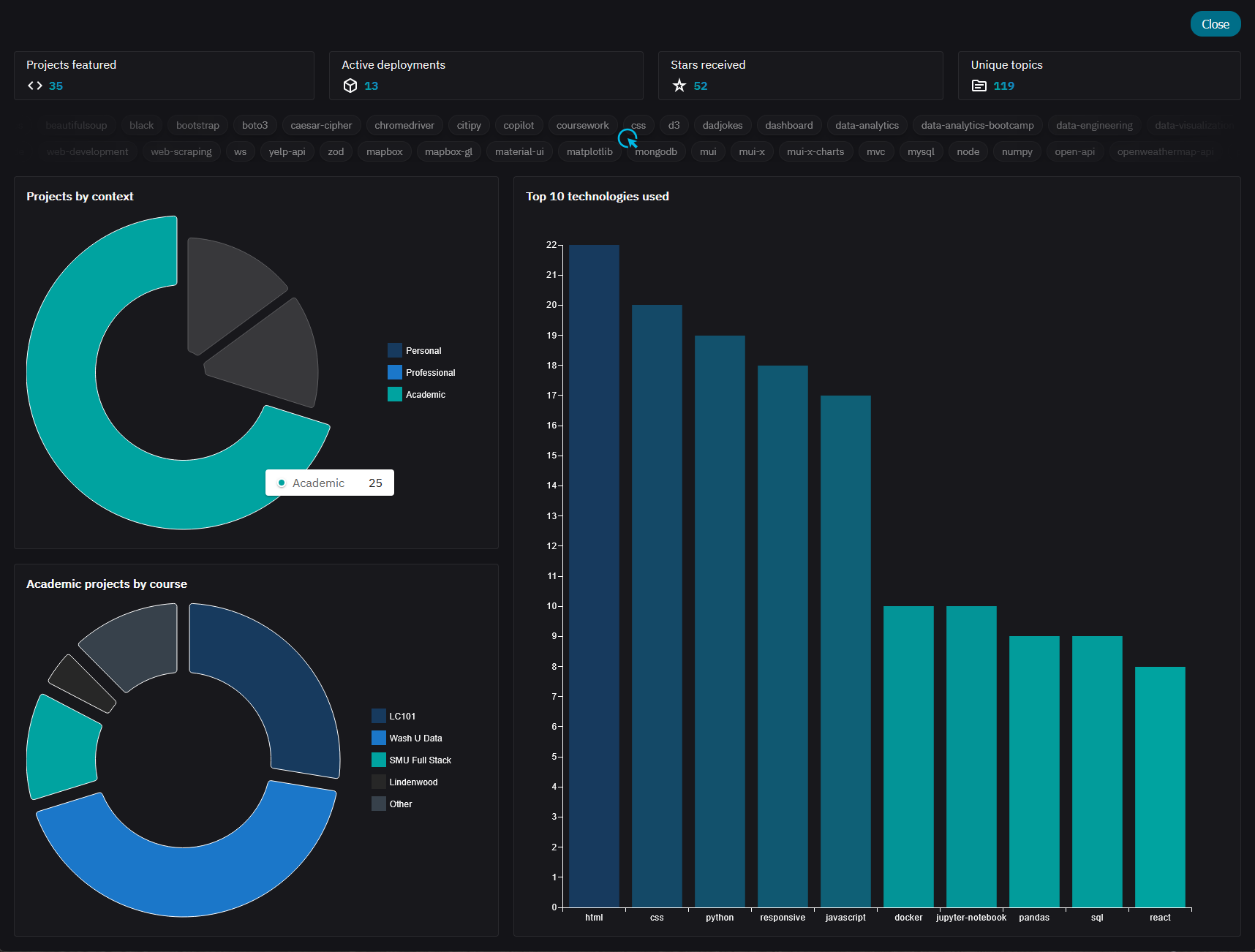Image resolution: width=1255 pixels, height=952 pixels.
Task: Click the folder icon under Unique topics
Action: [x=979, y=86]
